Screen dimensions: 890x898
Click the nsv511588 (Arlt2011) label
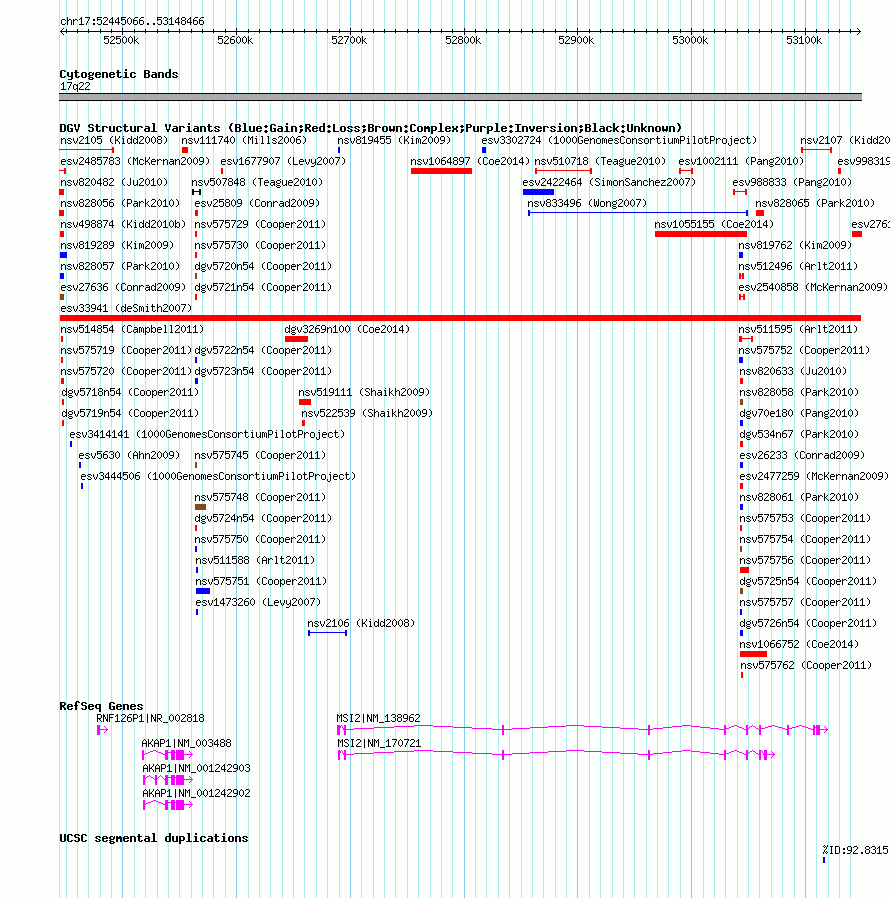255,560
